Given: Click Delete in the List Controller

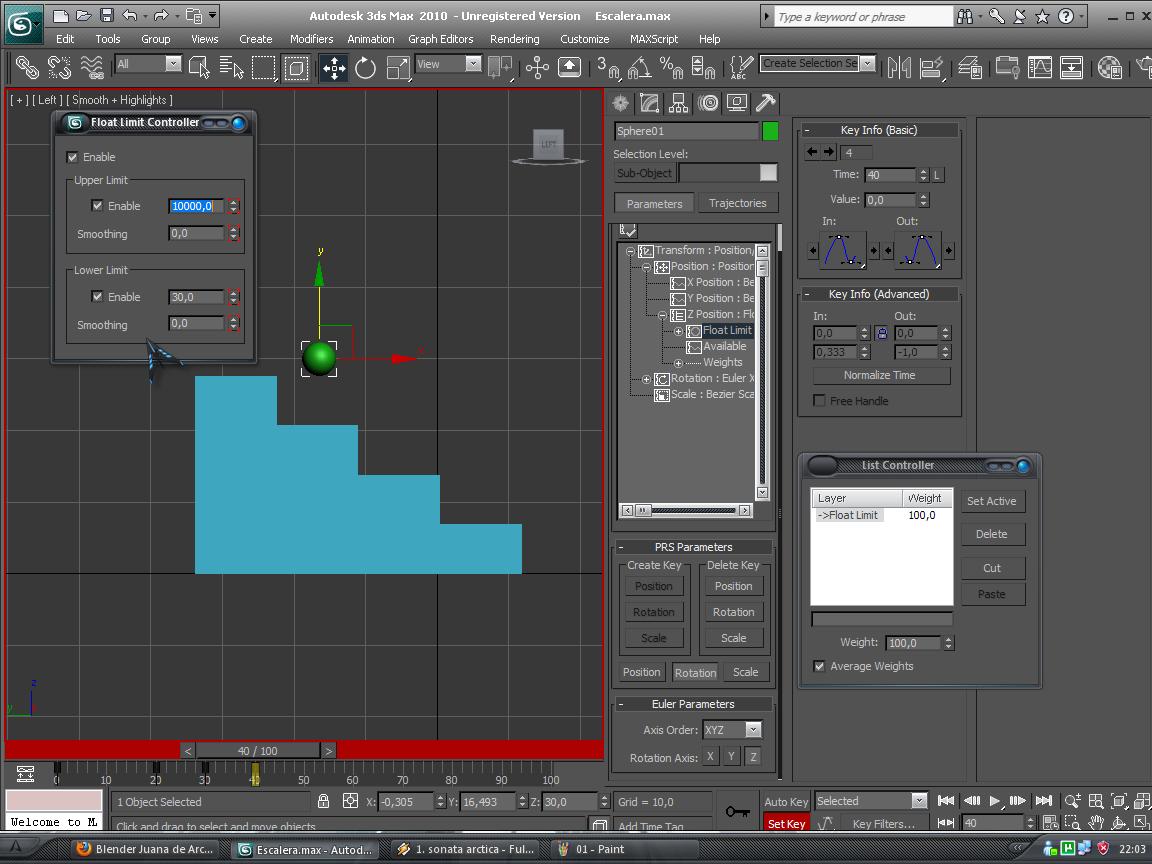Looking at the screenshot, I should point(992,534).
